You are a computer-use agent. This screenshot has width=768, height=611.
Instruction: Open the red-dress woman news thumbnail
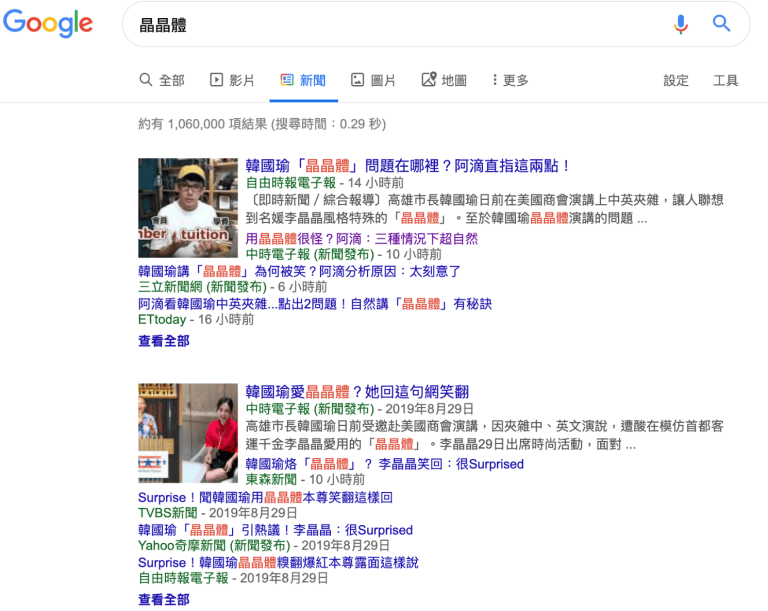[188, 433]
